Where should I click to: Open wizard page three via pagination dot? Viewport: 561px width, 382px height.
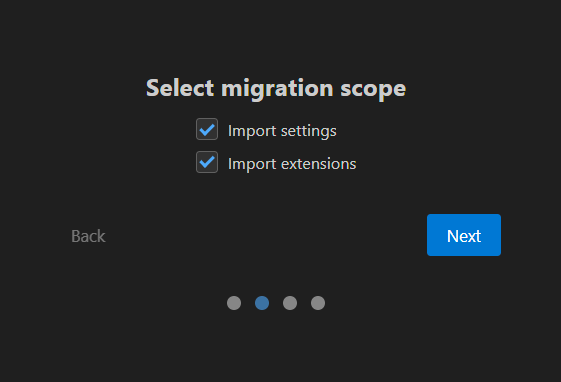[x=290, y=303]
